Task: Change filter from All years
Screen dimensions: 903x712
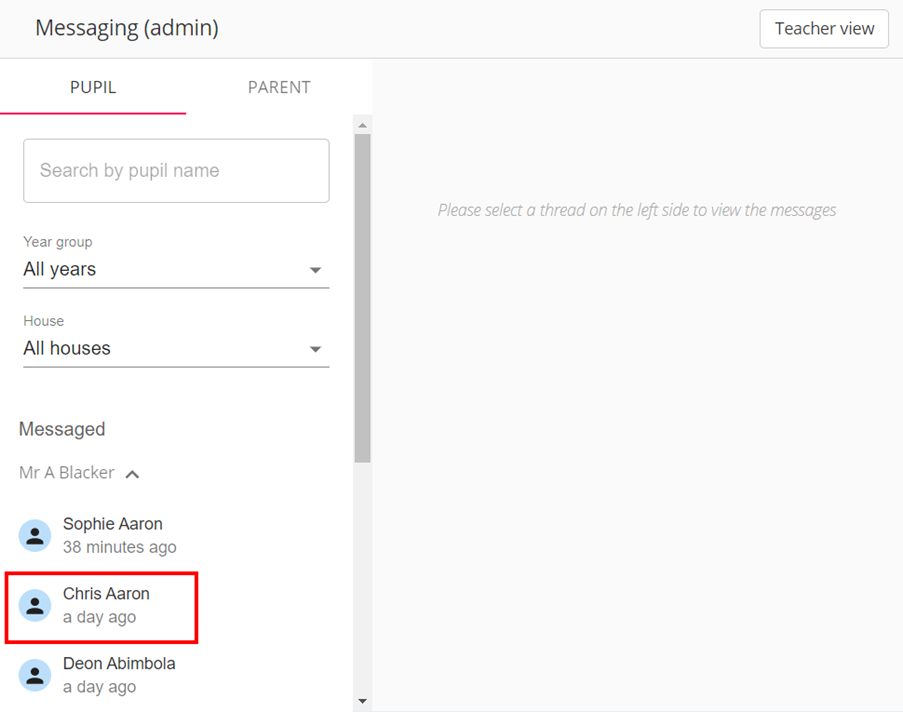Action: 60,269
